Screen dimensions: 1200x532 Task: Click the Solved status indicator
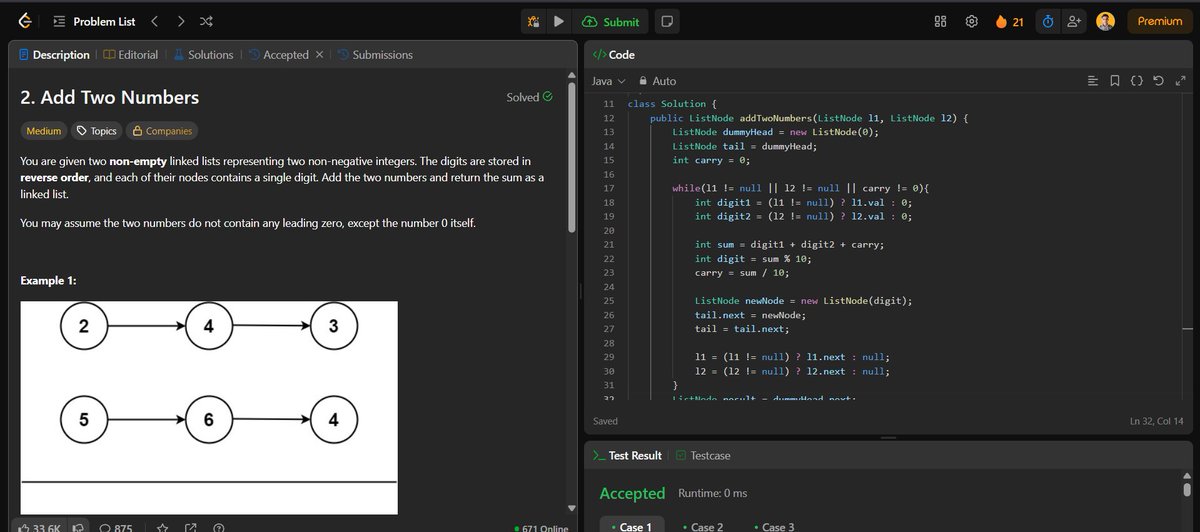pyautogui.click(x=529, y=97)
